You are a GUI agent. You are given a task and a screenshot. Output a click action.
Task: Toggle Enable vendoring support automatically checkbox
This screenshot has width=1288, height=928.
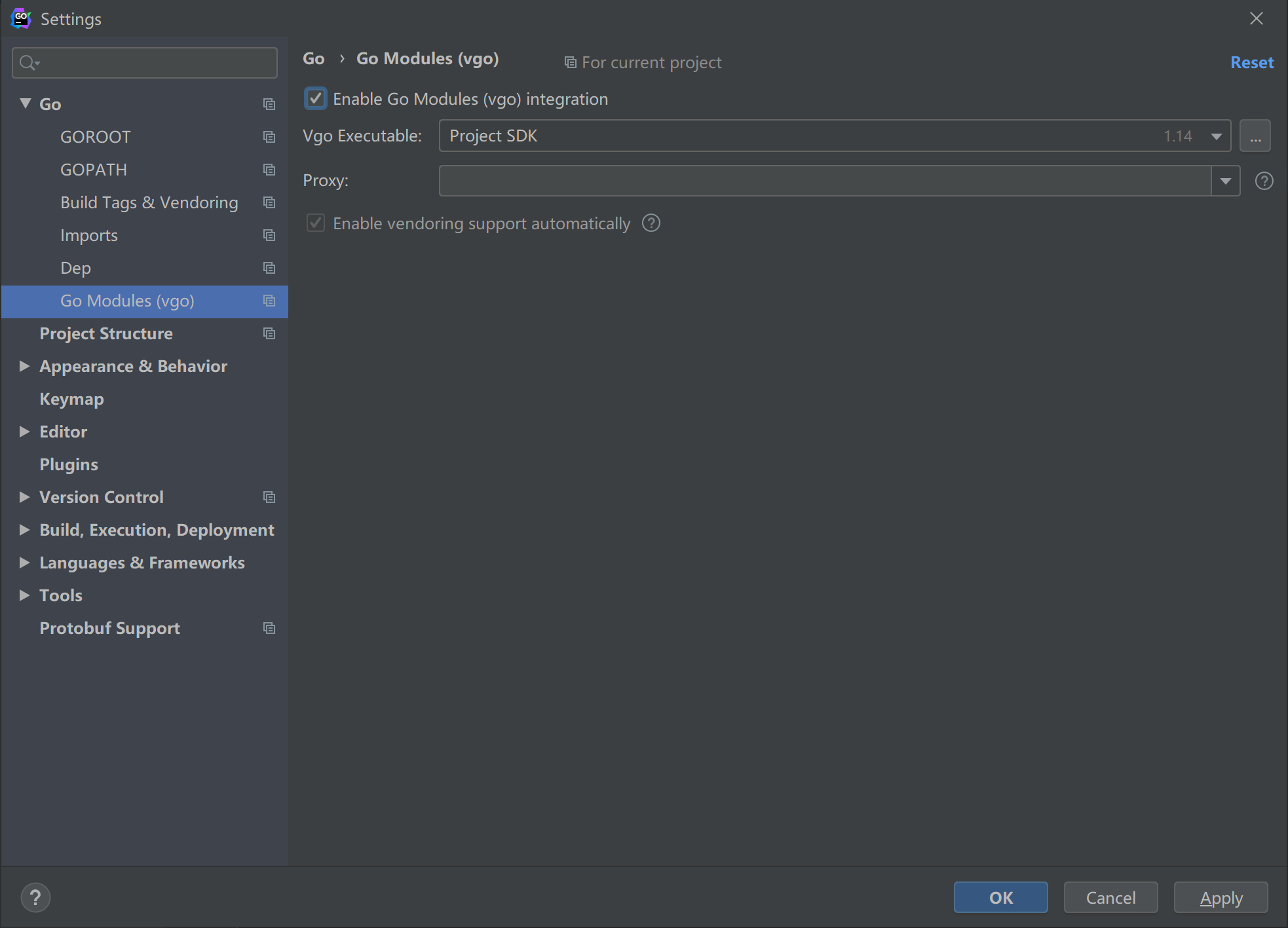[x=316, y=223]
